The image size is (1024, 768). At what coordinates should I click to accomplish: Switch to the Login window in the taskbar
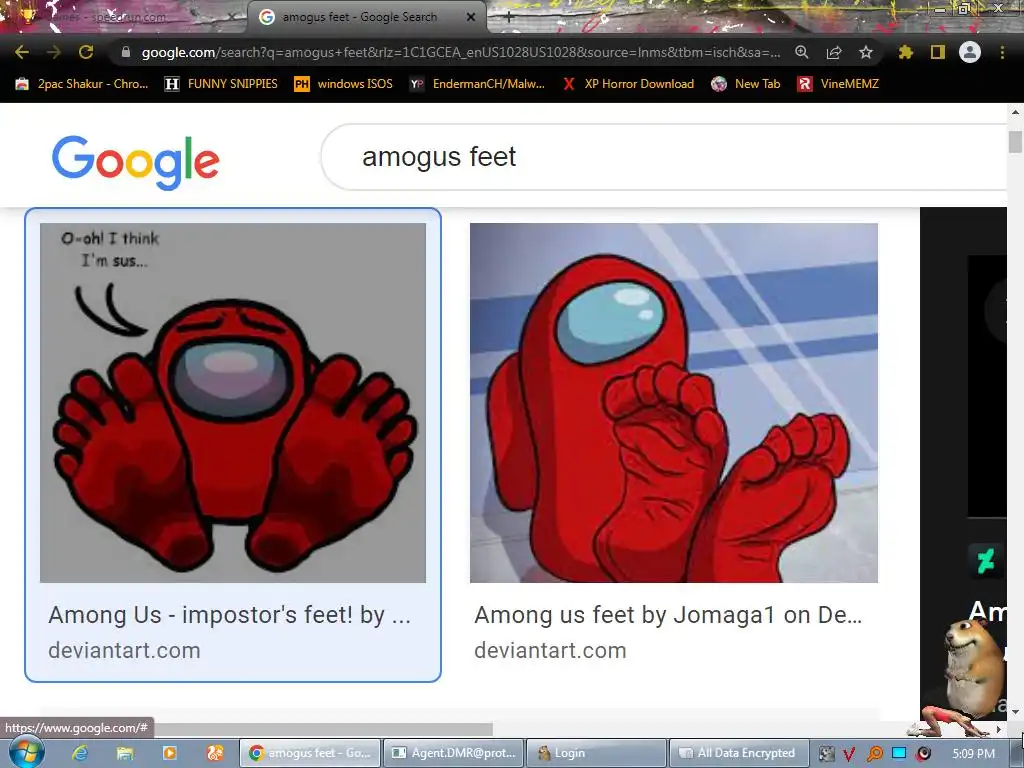pyautogui.click(x=596, y=753)
